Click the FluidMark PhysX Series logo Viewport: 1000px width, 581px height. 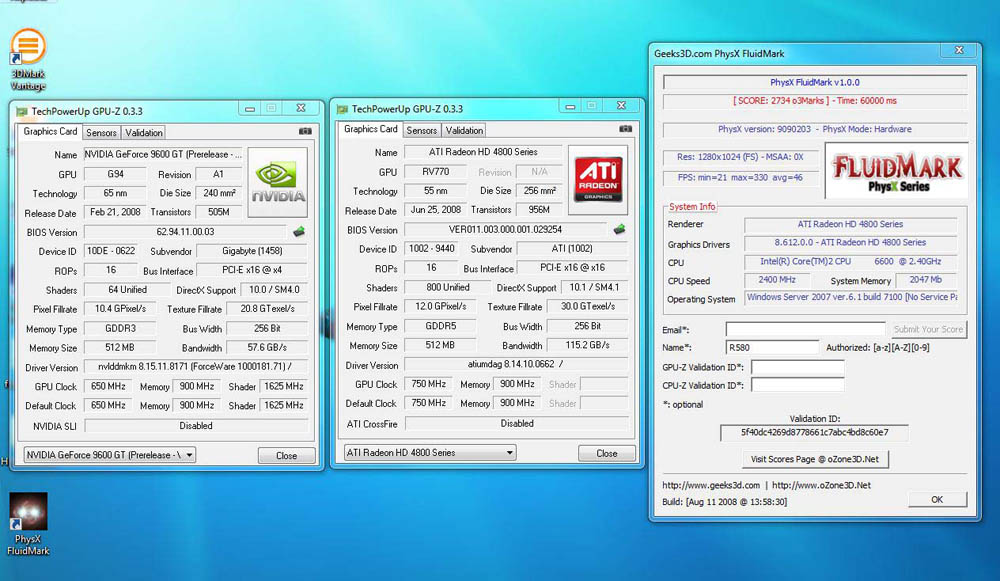(897, 171)
